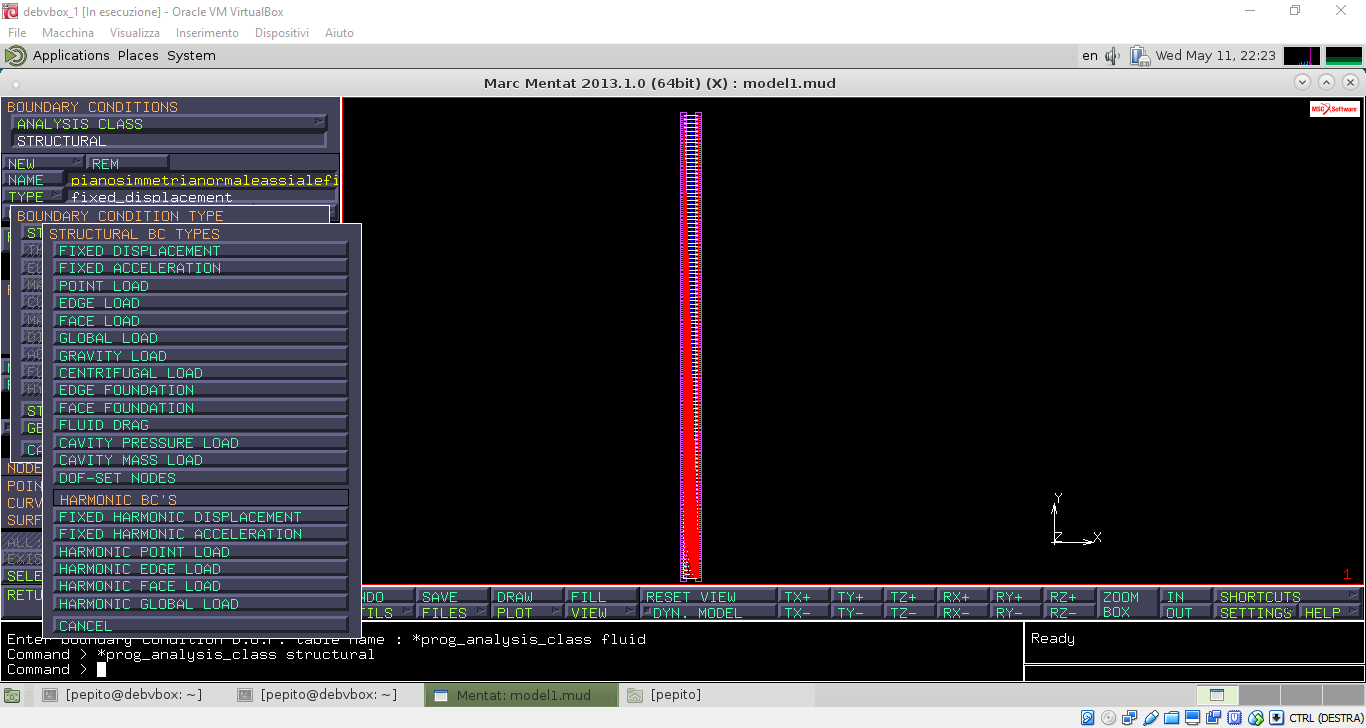Image resolution: width=1366 pixels, height=728 pixels.
Task: Toggle DYN. MODEL mode
Action: [x=710, y=613]
